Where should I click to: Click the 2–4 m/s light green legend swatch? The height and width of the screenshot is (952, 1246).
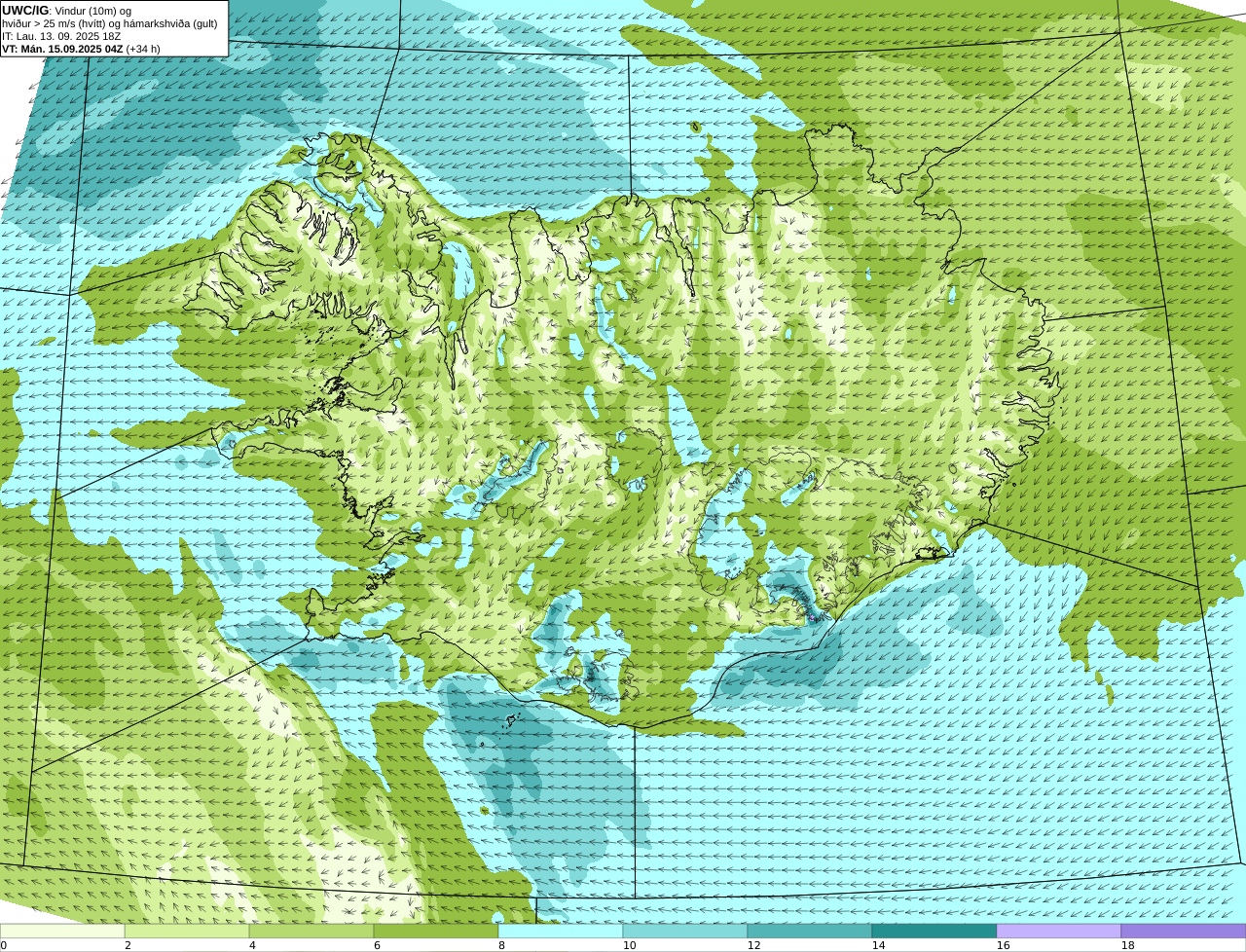(x=187, y=931)
